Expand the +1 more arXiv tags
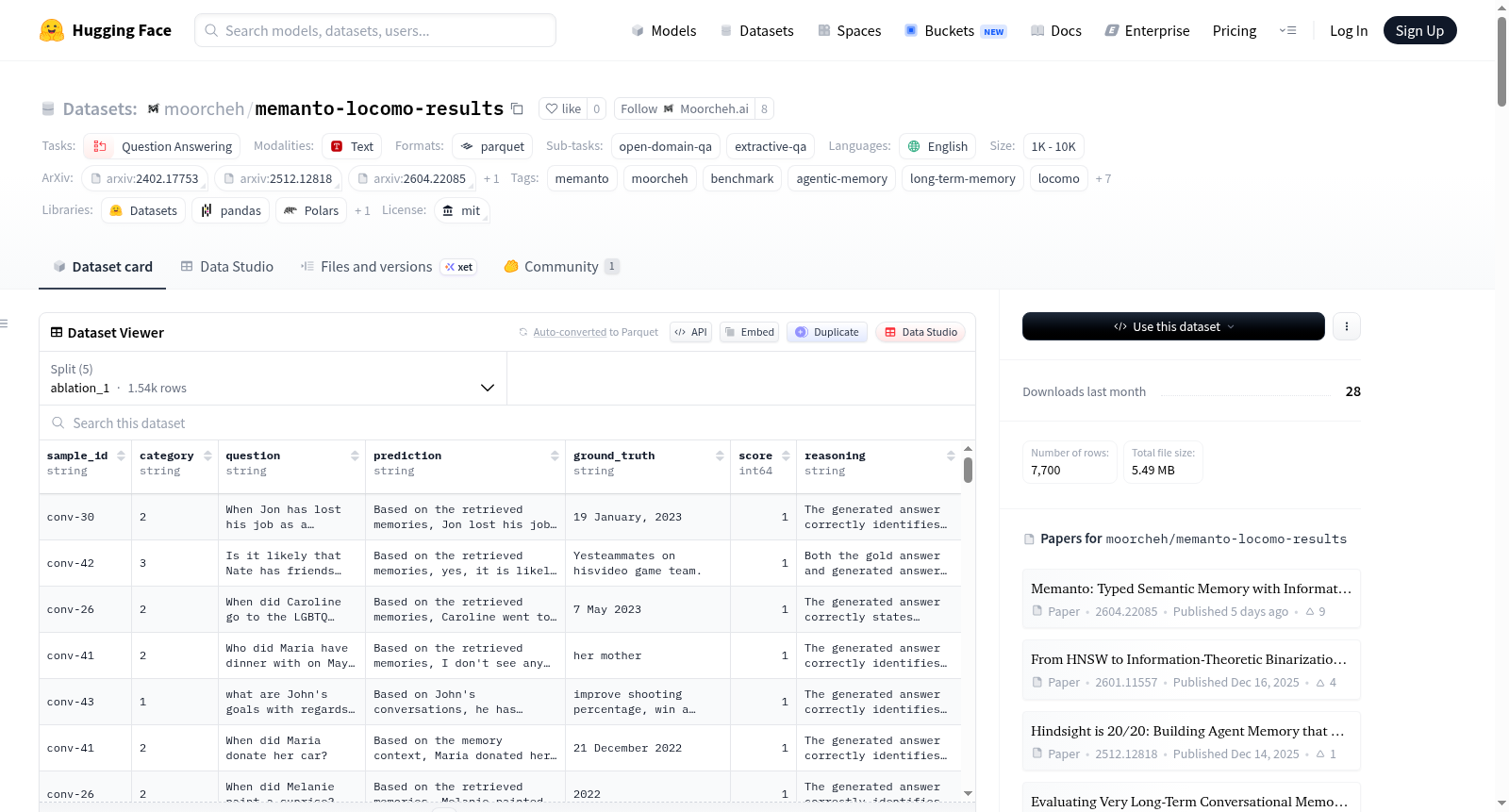The height and width of the screenshot is (812, 1509). [x=491, y=178]
